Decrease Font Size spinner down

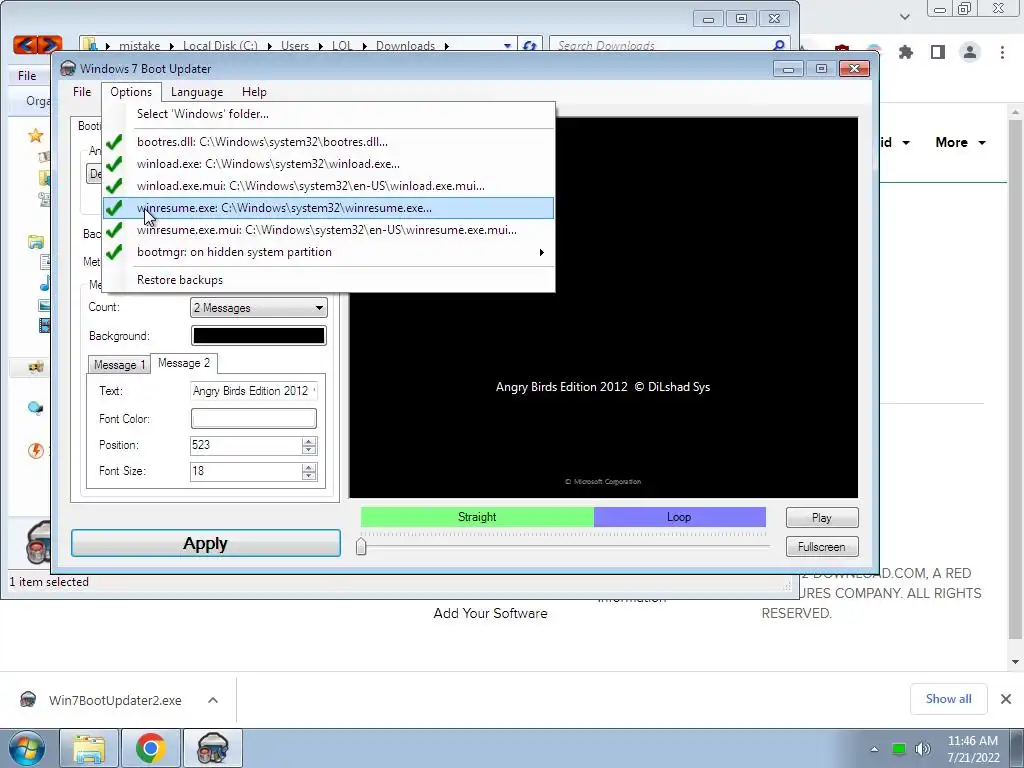pos(309,475)
